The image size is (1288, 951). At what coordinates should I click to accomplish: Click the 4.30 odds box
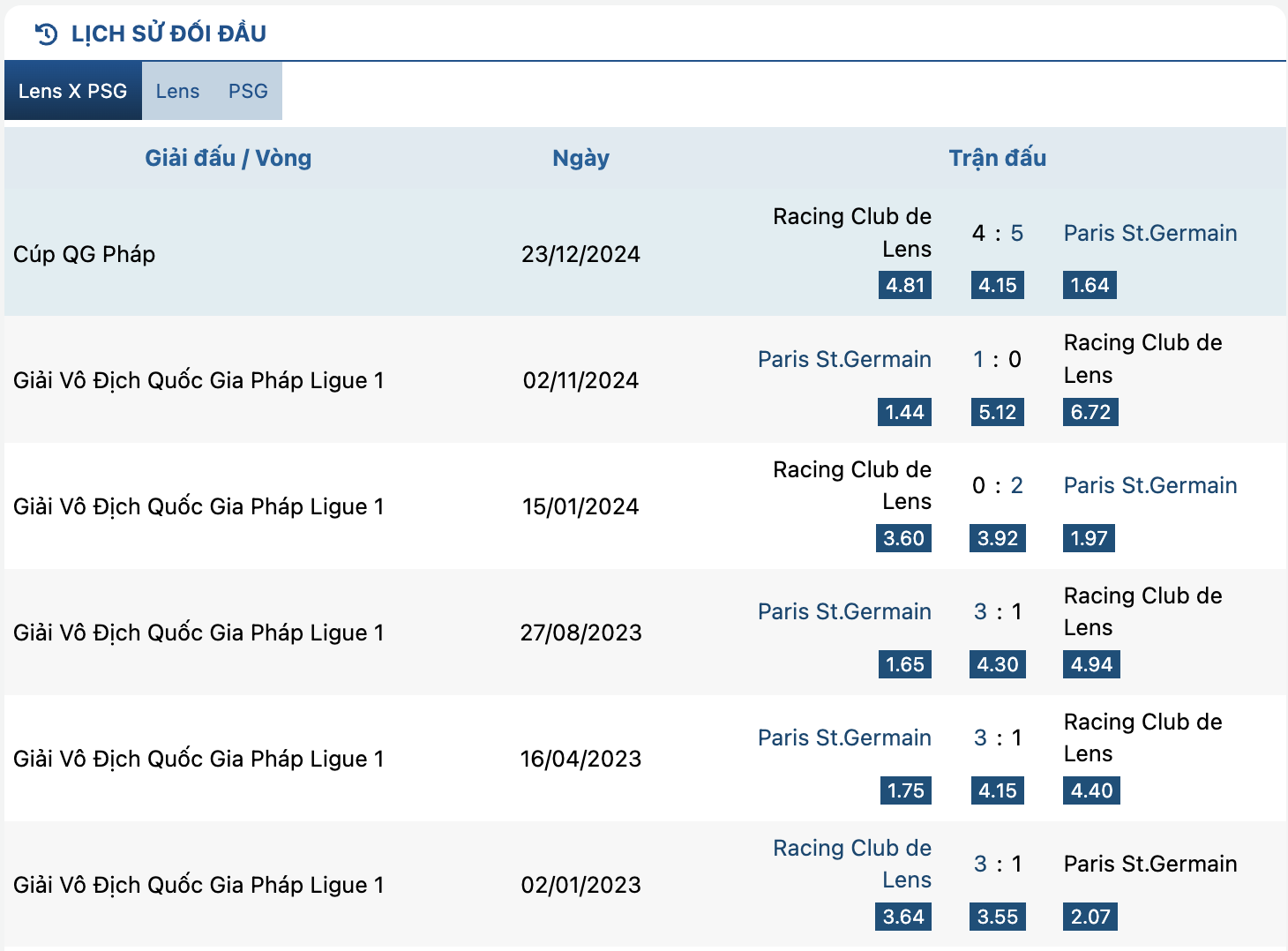998,664
